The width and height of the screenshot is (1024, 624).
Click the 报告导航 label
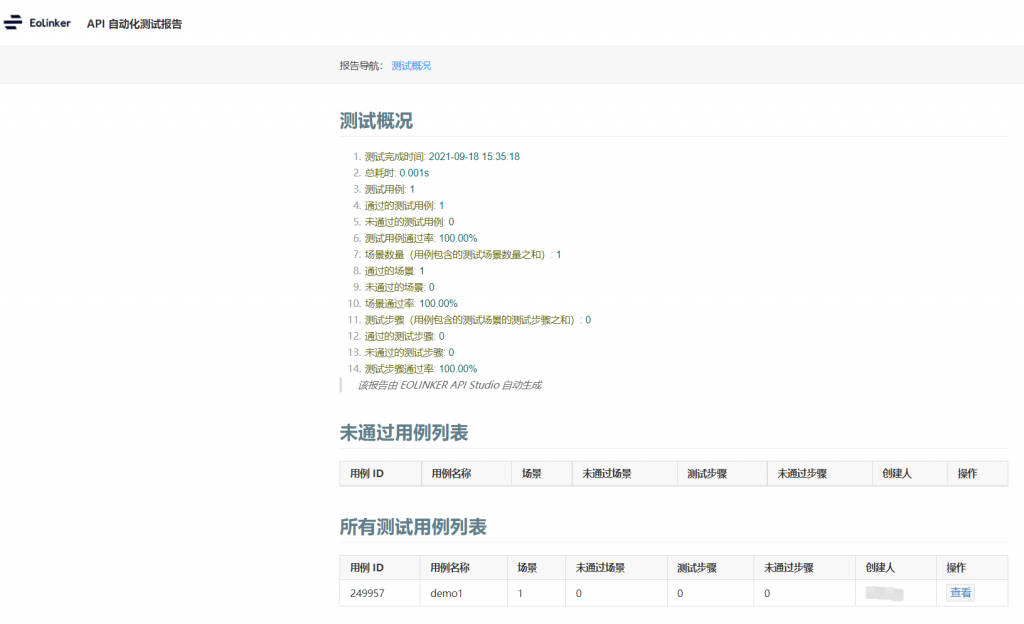coord(361,66)
